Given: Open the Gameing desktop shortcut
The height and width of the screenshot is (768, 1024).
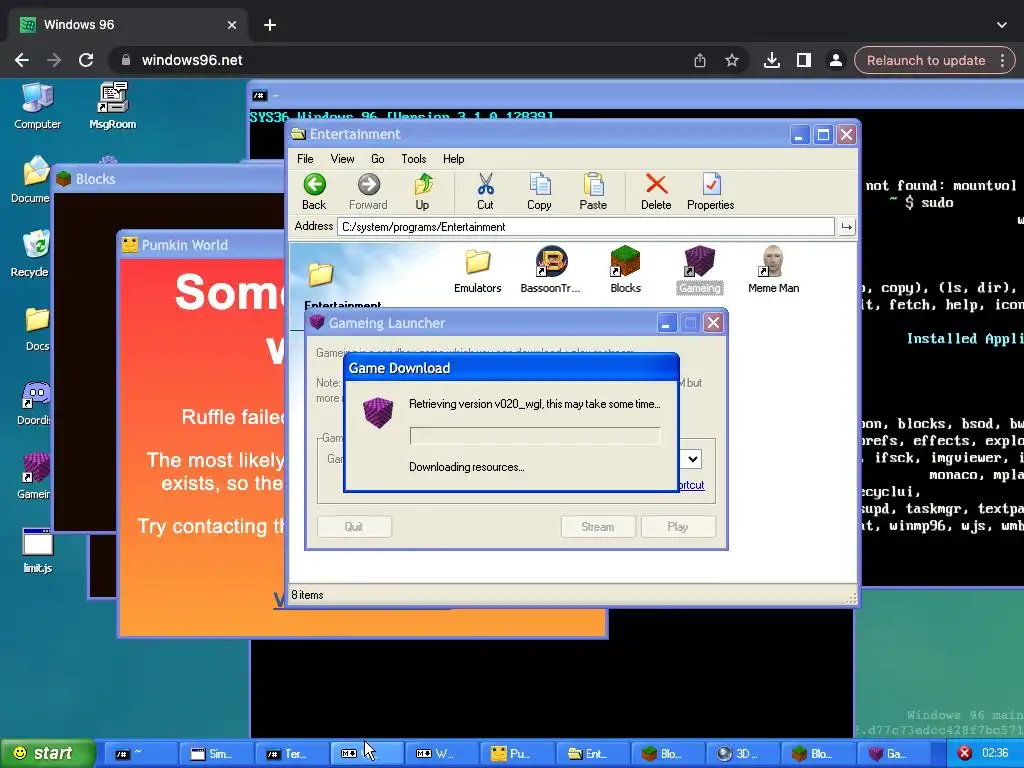Looking at the screenshot, I should pyautogui.click(x=34, y=477).
